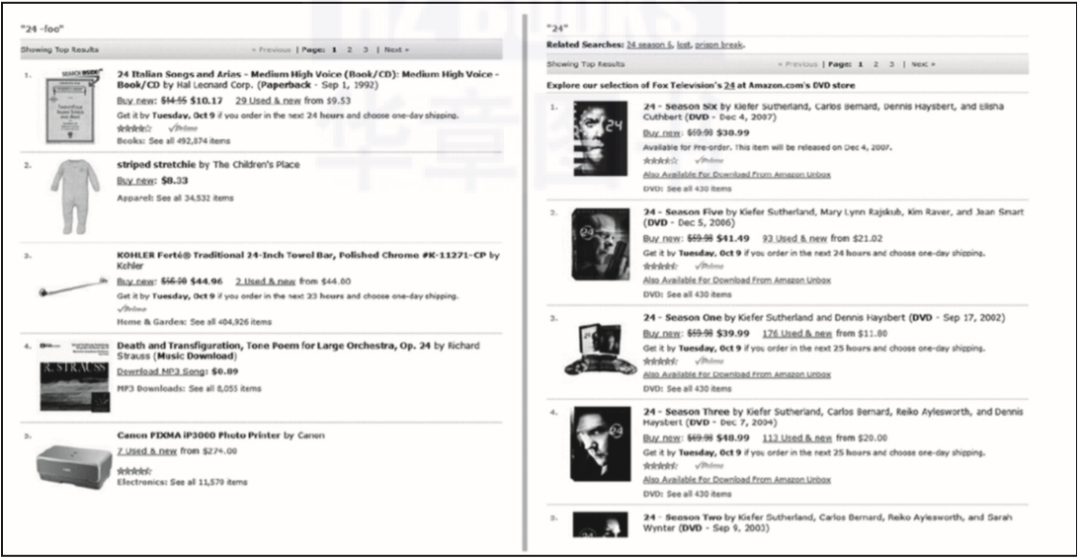Viewport: 1080px width, 560px height.
Task: Click the striped stretchie baby apparel image
Action: (74, 196)
